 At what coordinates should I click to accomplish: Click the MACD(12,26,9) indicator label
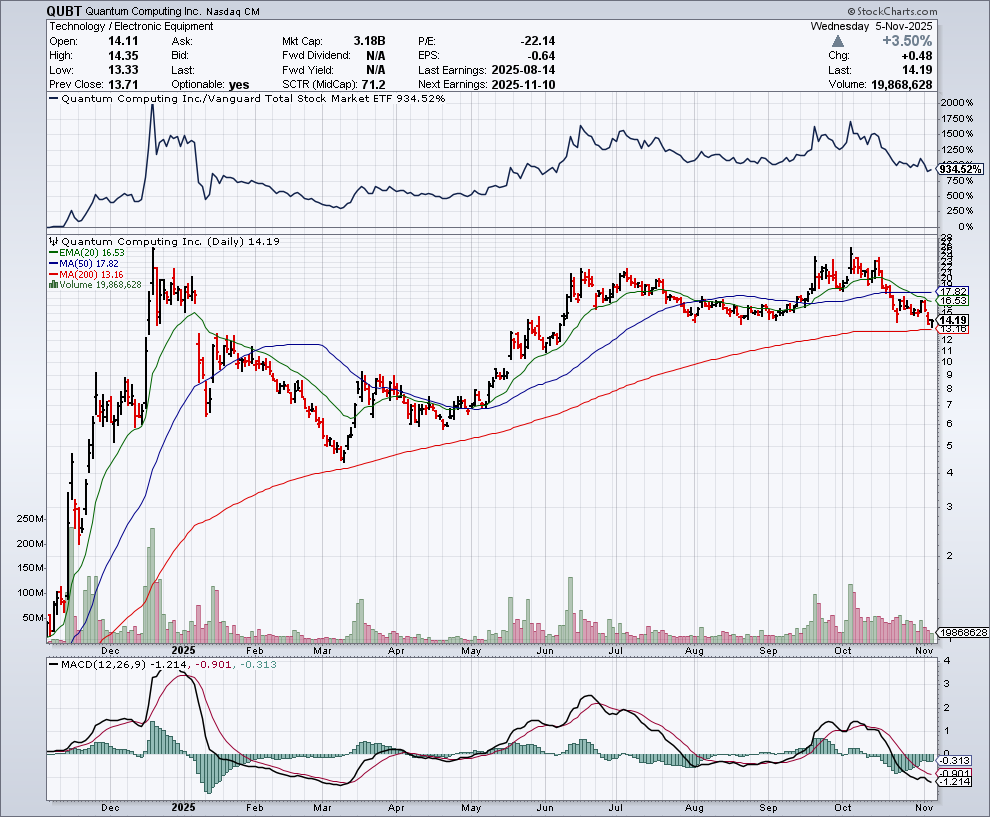[104, 664]
